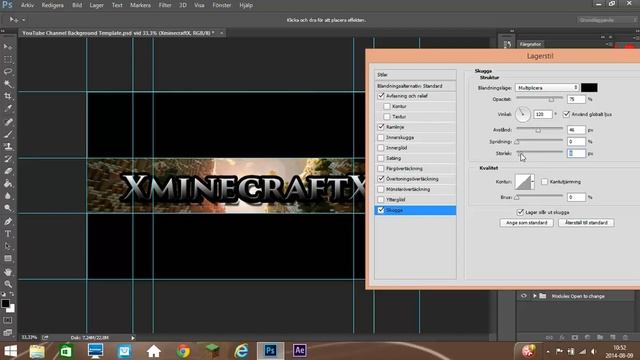
Task: Open the Lager menu
Action: tap(97, 5)
